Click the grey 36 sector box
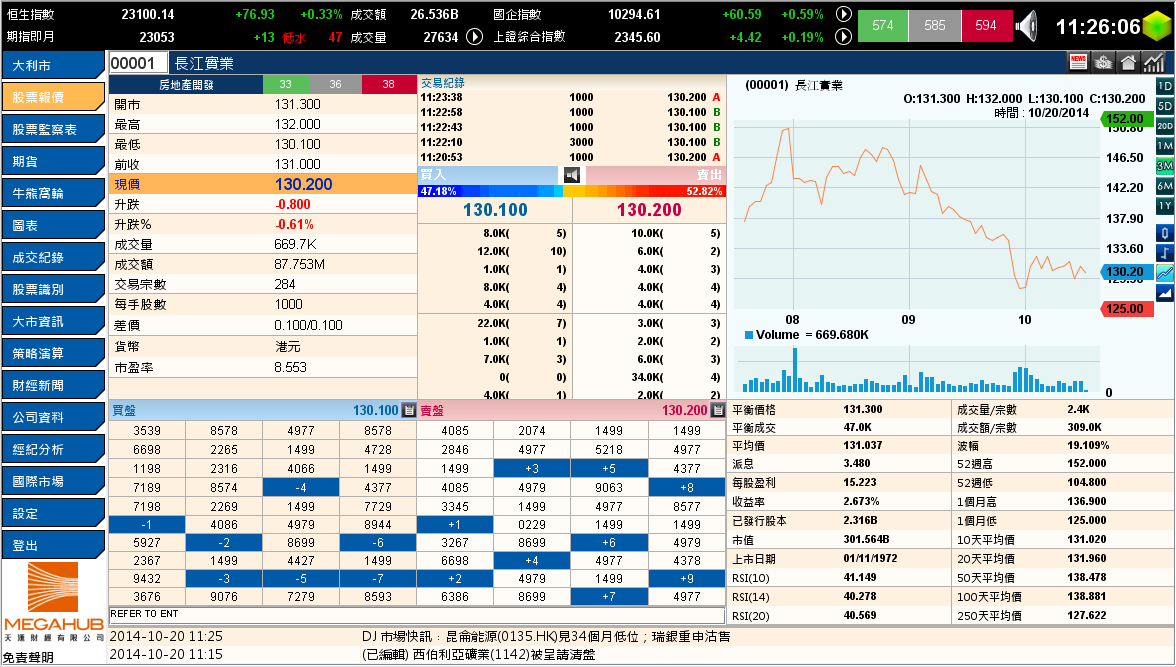The width and height of the screenshot is (1176, 667). 335,85
